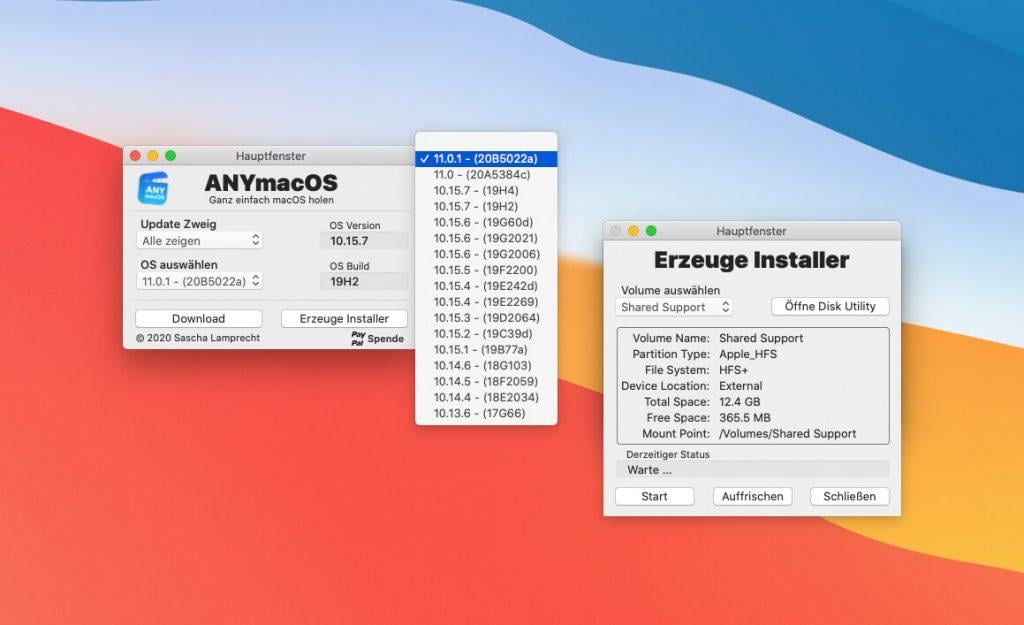The width and height of the screenshot is (1024, 625).
Task: Click the Mount Point value /Volumes/Shared Support
Action: click(788, 434)
